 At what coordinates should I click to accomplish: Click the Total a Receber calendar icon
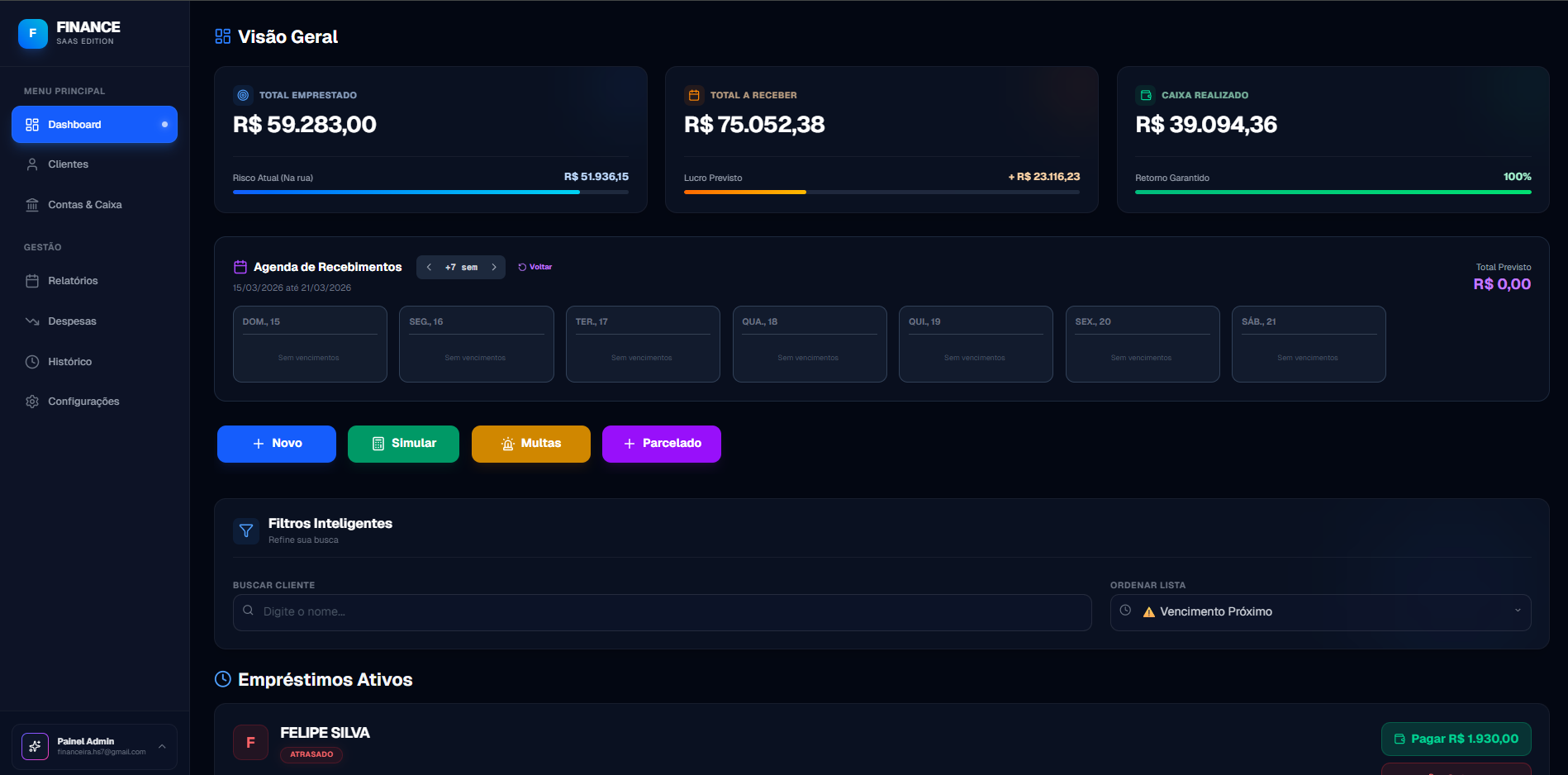coord(694,95)
